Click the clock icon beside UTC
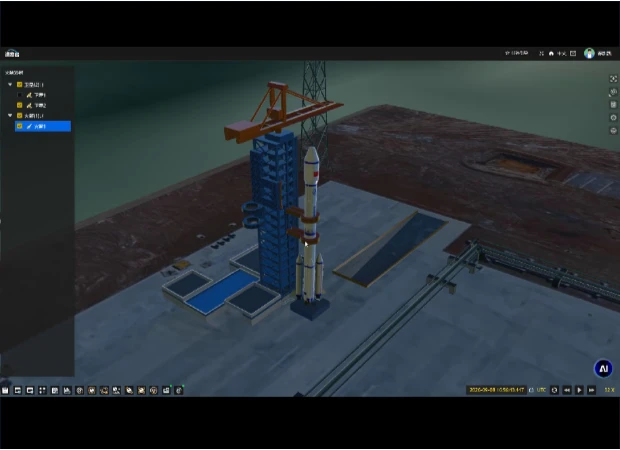 [x=531, y=390]
